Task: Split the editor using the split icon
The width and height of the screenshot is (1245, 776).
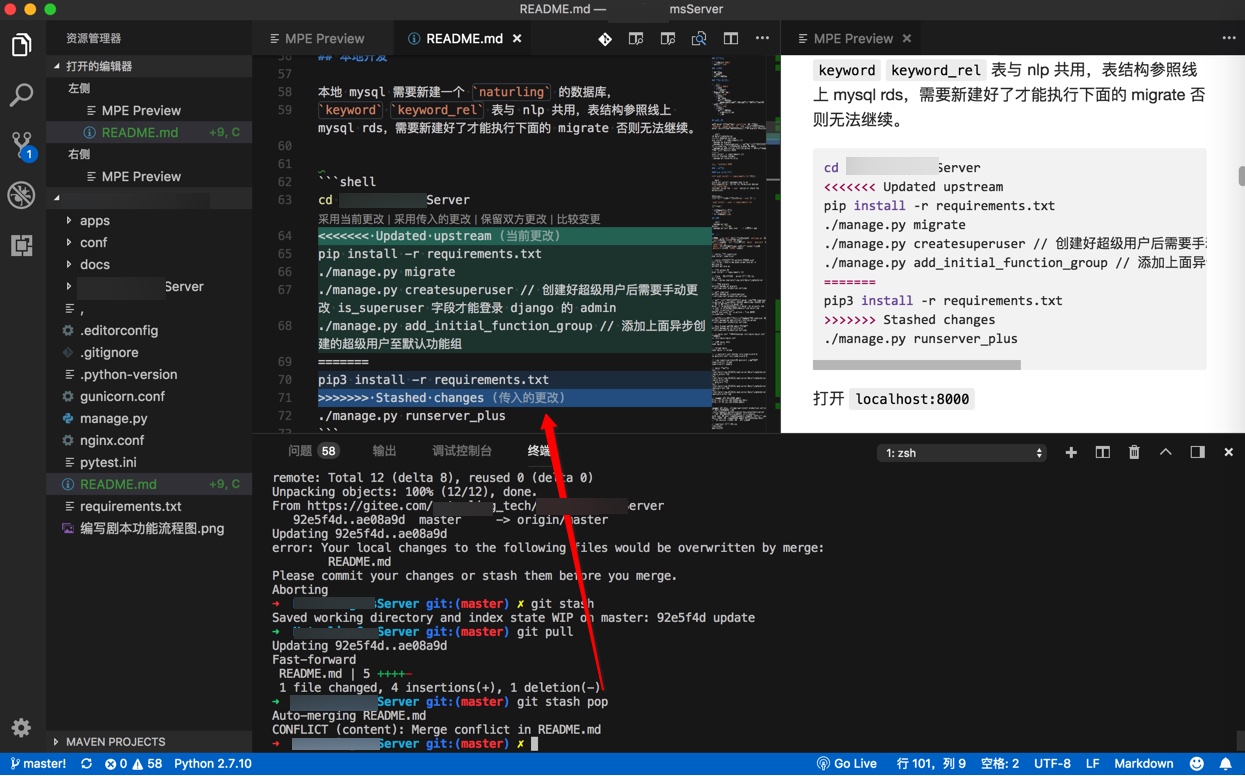Action: click(731, 39)
